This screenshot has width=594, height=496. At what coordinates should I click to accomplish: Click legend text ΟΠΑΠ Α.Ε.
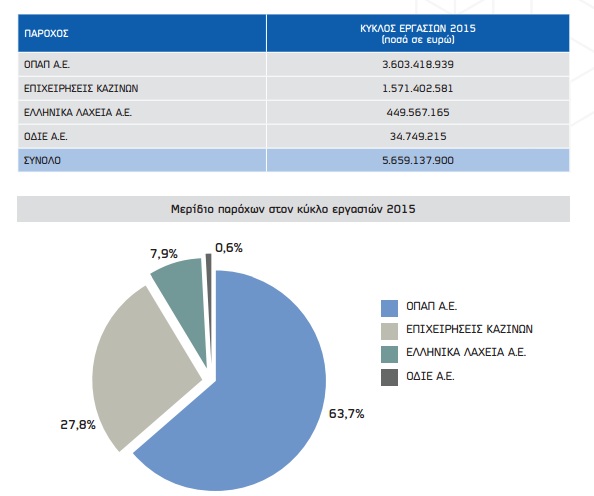431,306
